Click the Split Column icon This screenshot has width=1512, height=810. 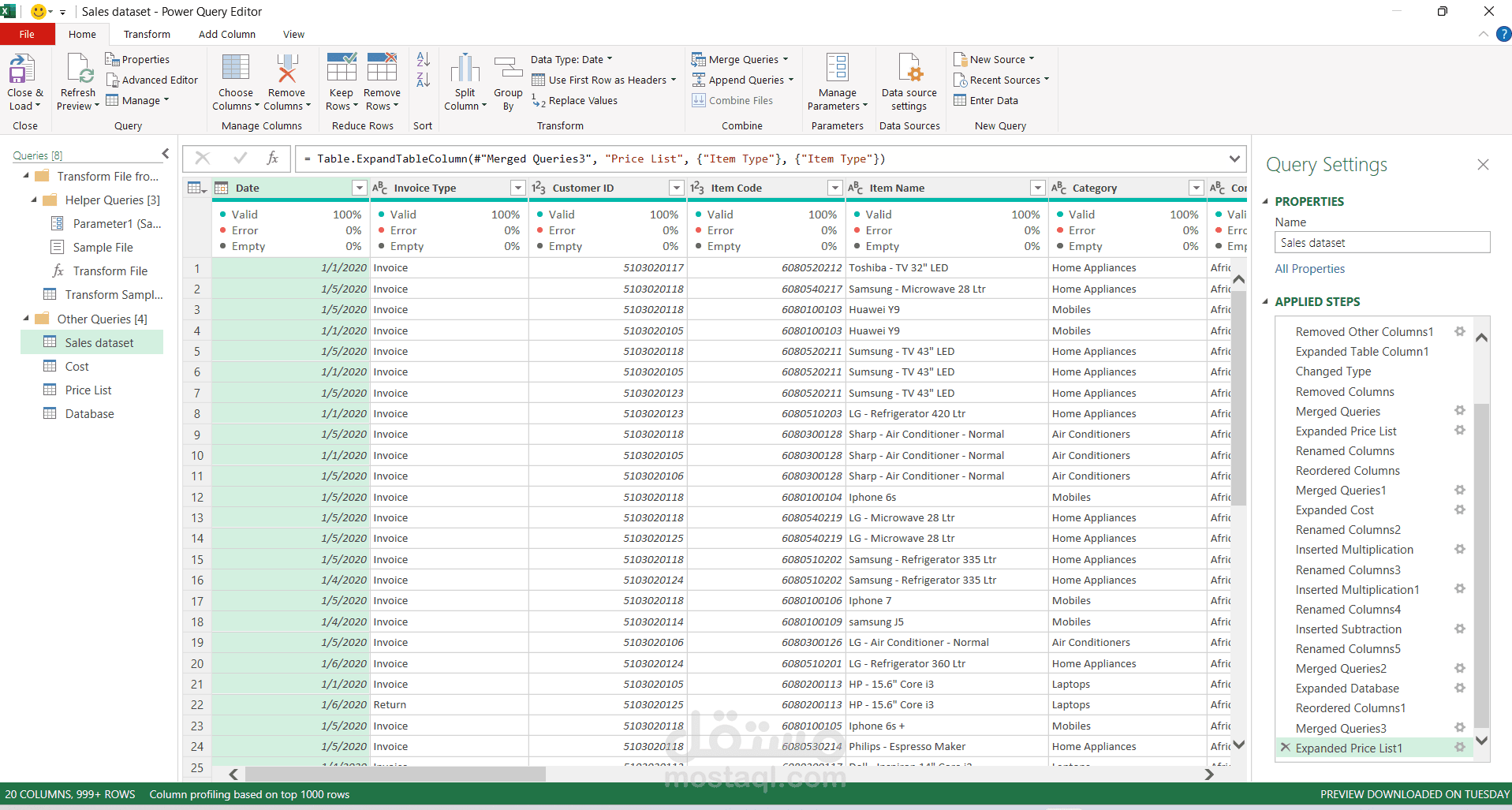[465, 68]
